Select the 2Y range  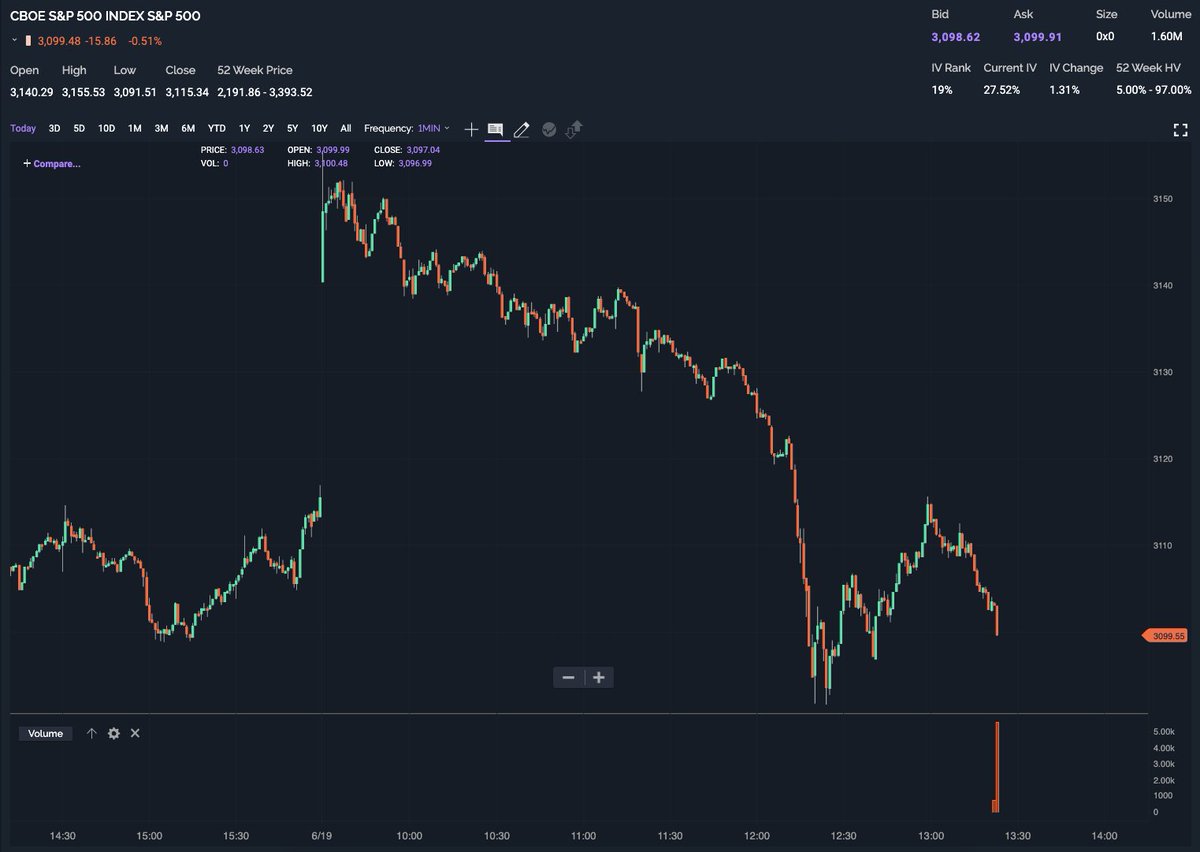pyautogui.click(x=268, y=128)
